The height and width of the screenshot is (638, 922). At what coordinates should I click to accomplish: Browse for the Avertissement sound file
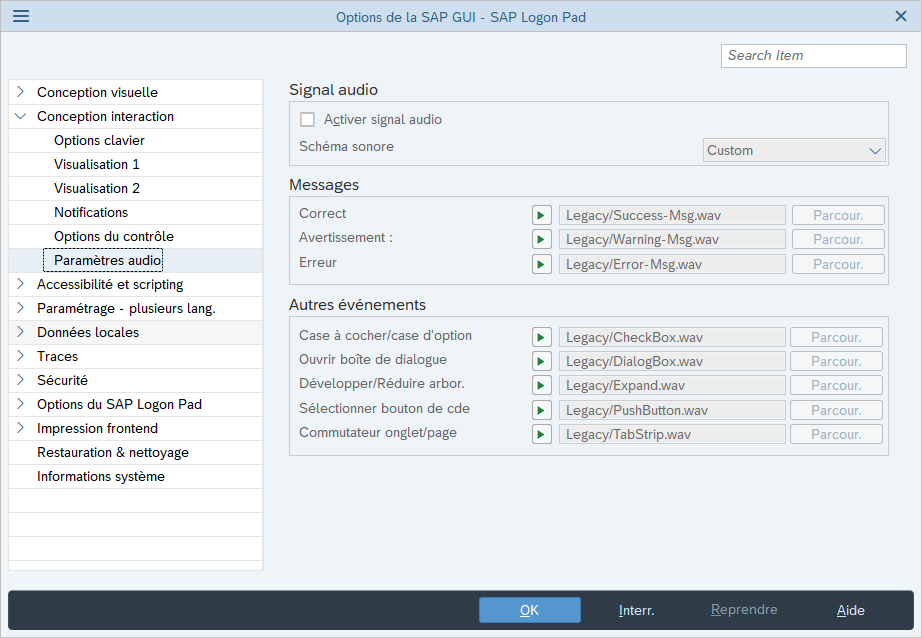(x=839, y=239)
